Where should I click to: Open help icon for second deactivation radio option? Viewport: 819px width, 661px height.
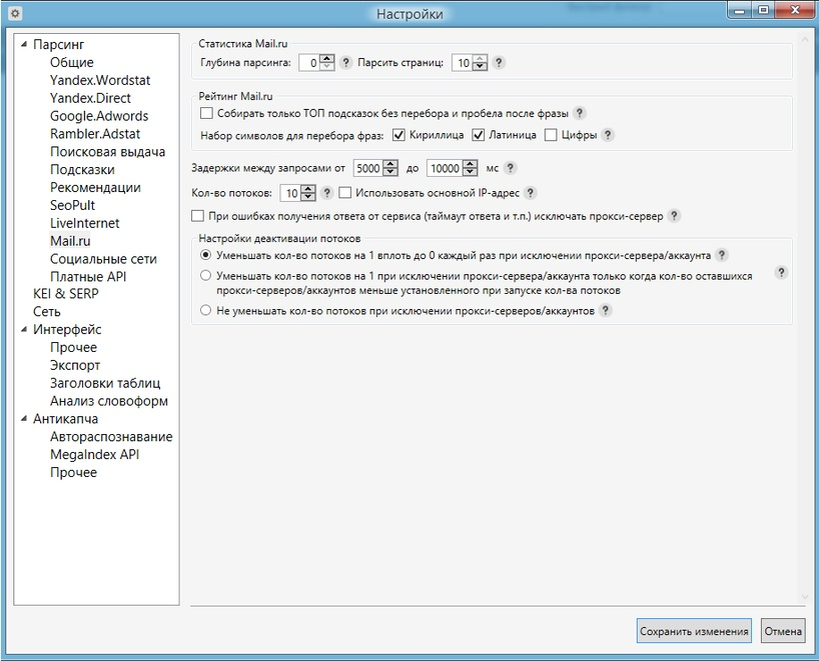781,273
